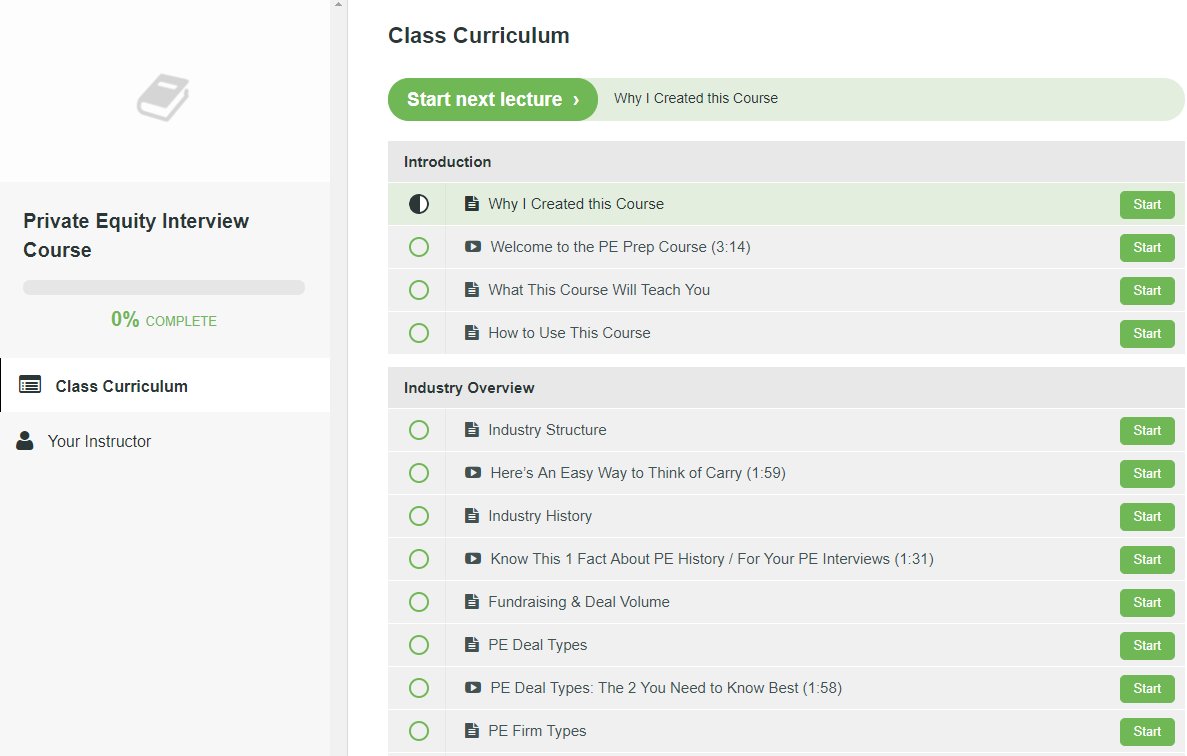The width and height of the screenshot is (1187, 756).
Task: Open the Class Curriculum sidebar tab
Action: (121, 386)
